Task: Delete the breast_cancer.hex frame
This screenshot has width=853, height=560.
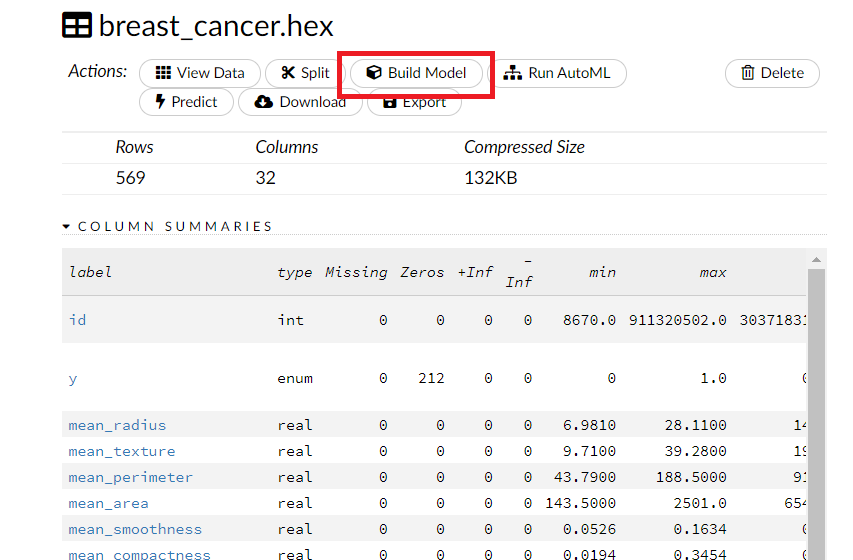Action: (x=771, y=73)
